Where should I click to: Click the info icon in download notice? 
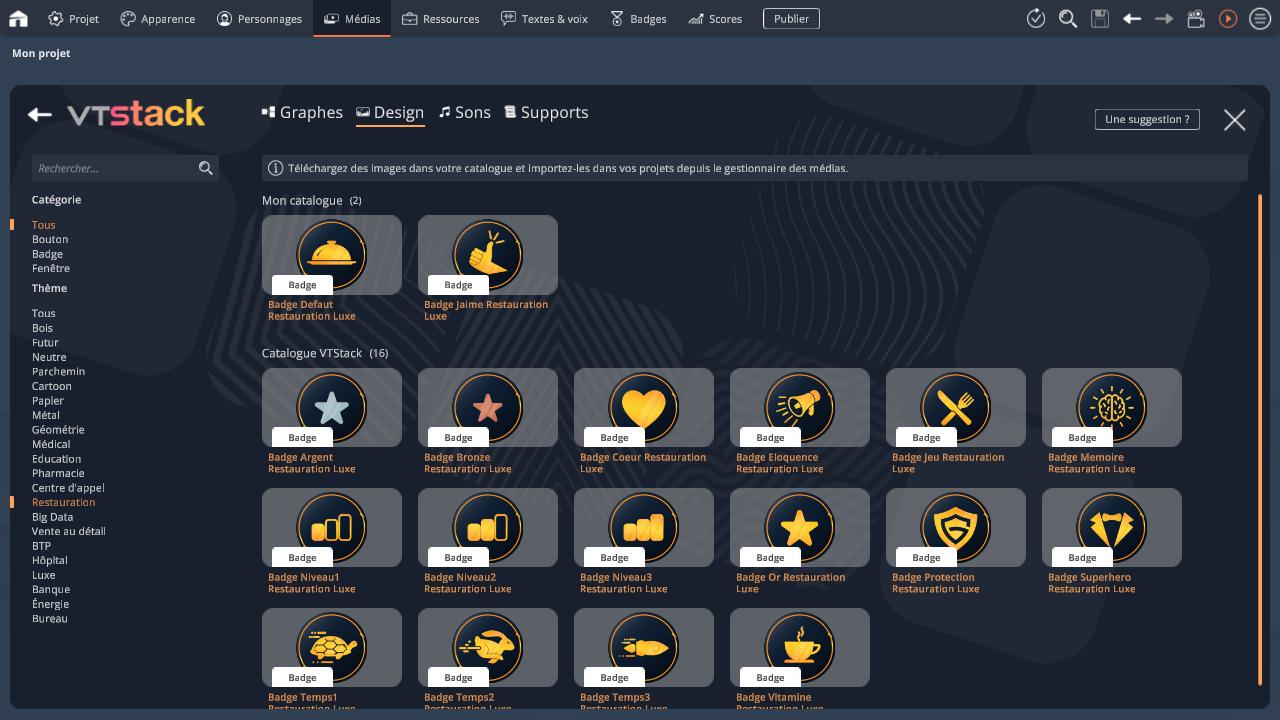click(275, 168)
